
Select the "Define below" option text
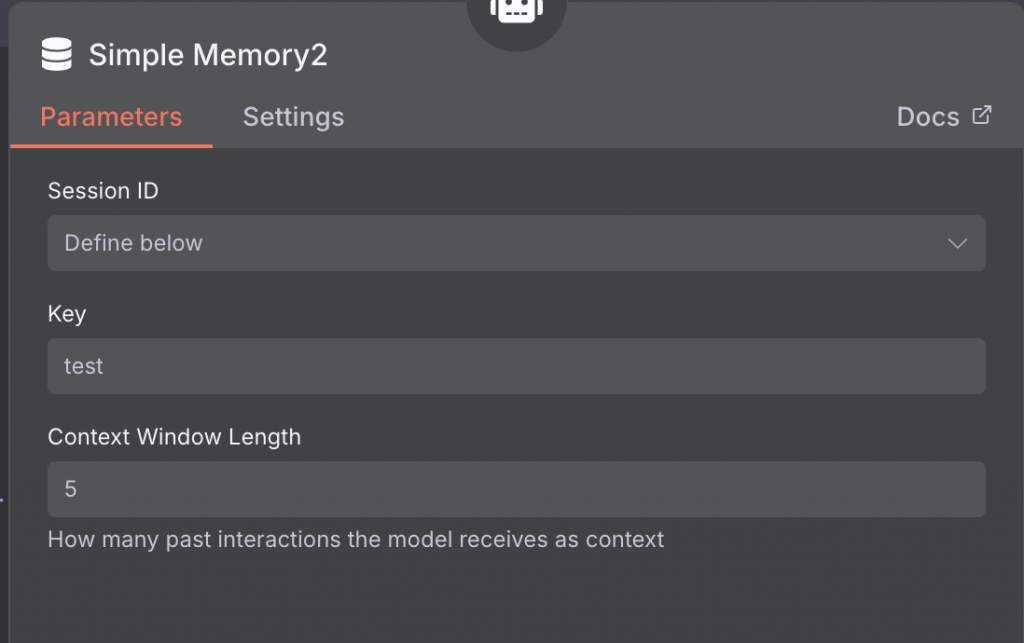point(133,243)
